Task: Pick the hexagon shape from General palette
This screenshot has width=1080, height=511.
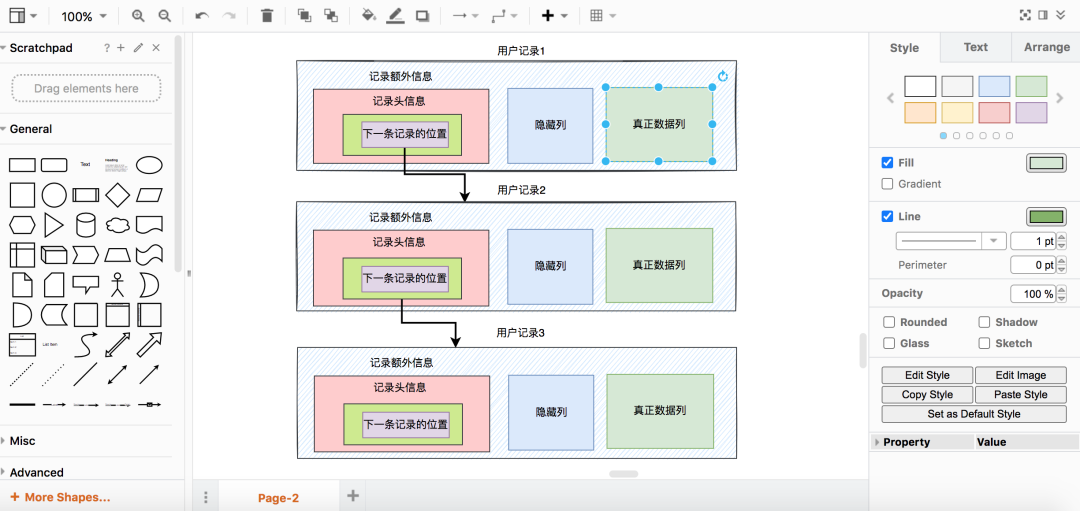Action: (22, 225)
